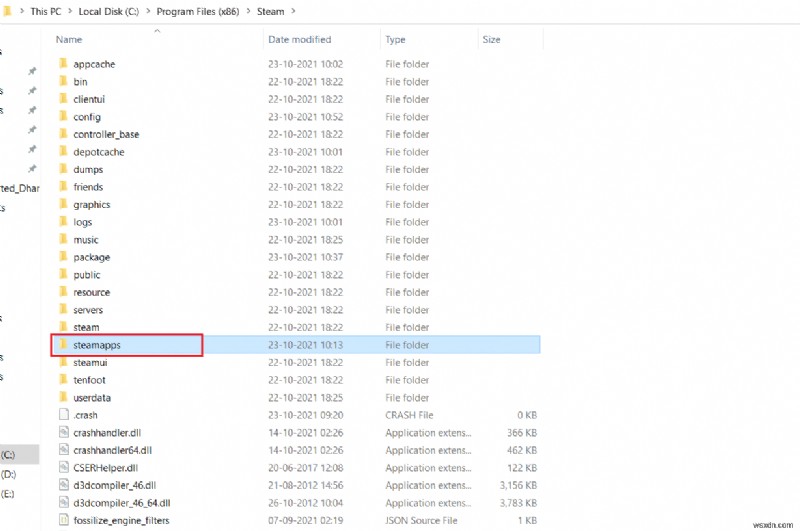
Task: Select the tenfoot folder icon
Action: tap(63, 380)
